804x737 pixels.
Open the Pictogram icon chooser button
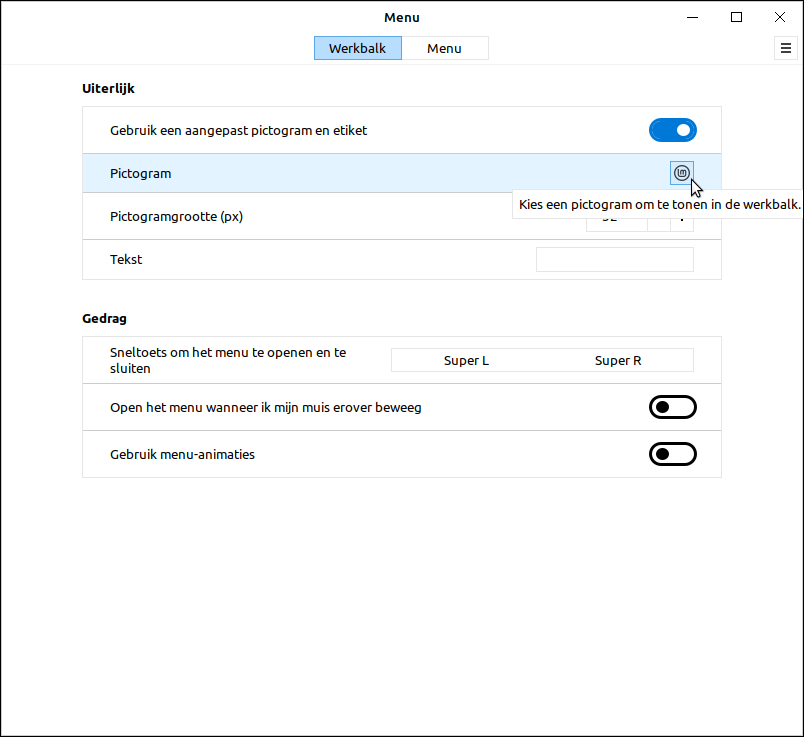point(682,173)
